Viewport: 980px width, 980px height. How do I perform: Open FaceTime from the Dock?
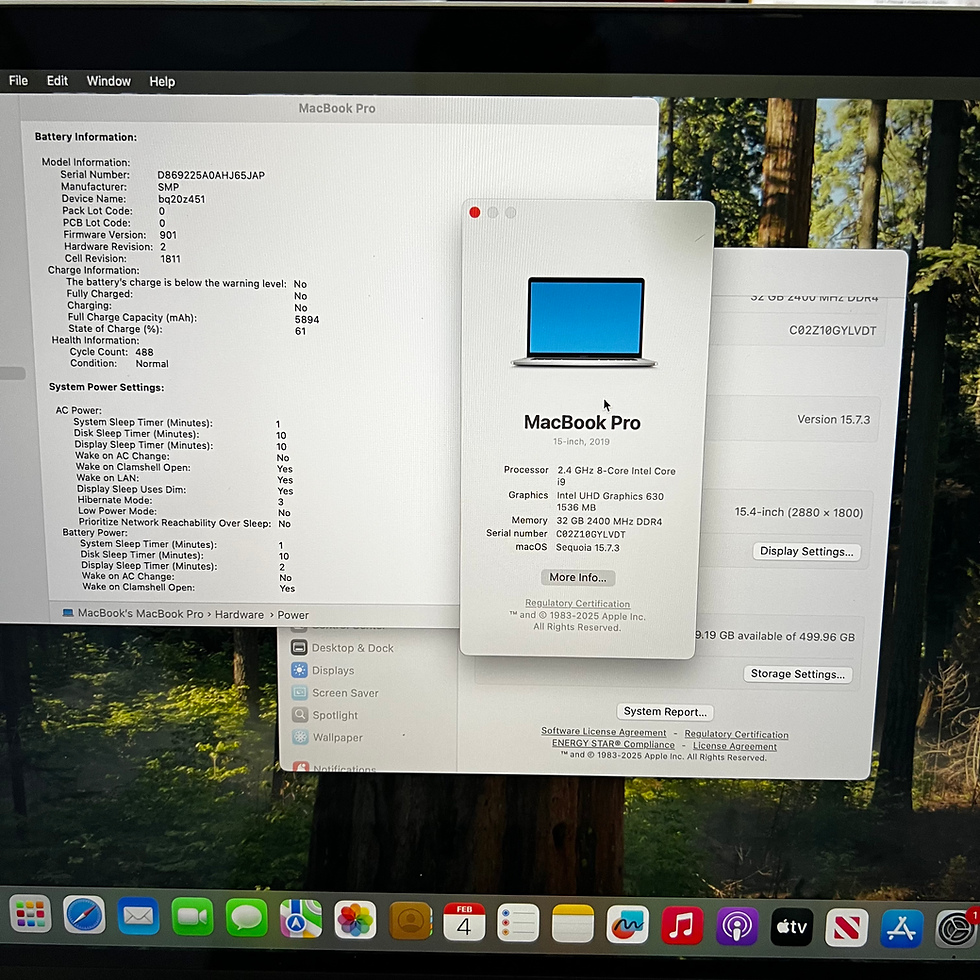(x=192, y=917)
